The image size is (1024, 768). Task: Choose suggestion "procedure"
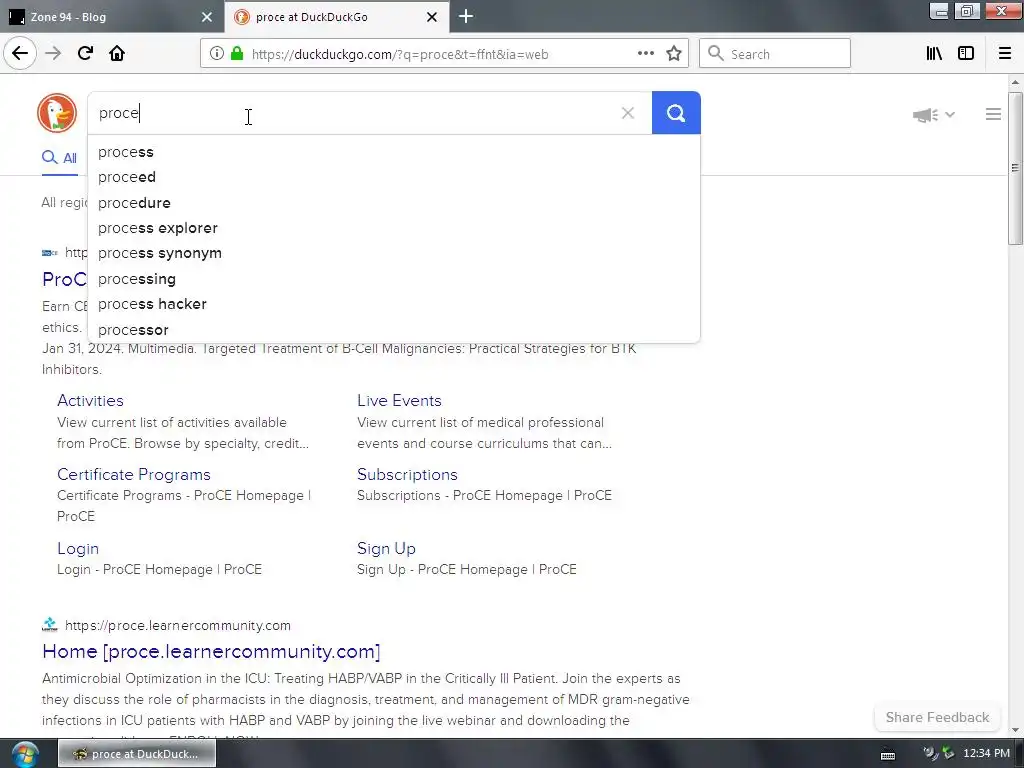[394, 203]
